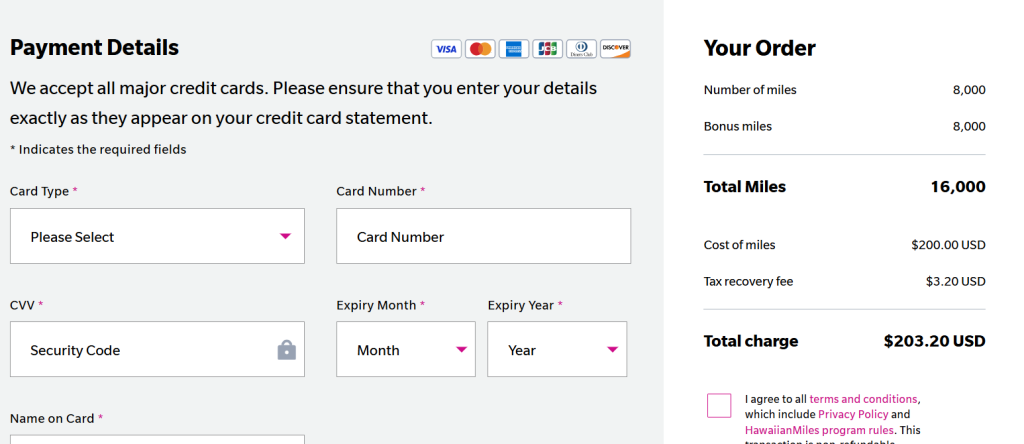
Task: Click the Discover card logo
Action: pyautogui.click(x=615, y=49)
